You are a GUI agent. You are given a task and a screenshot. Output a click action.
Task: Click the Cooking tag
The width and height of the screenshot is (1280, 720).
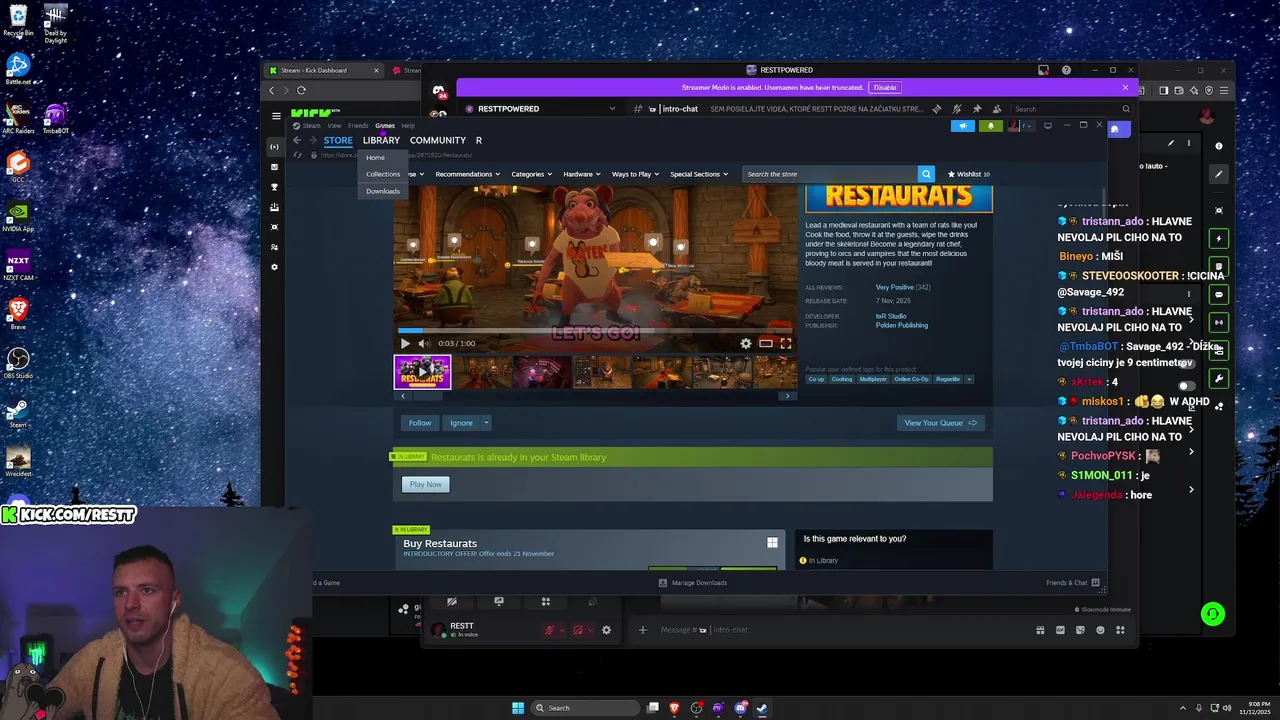coord(842,379)
